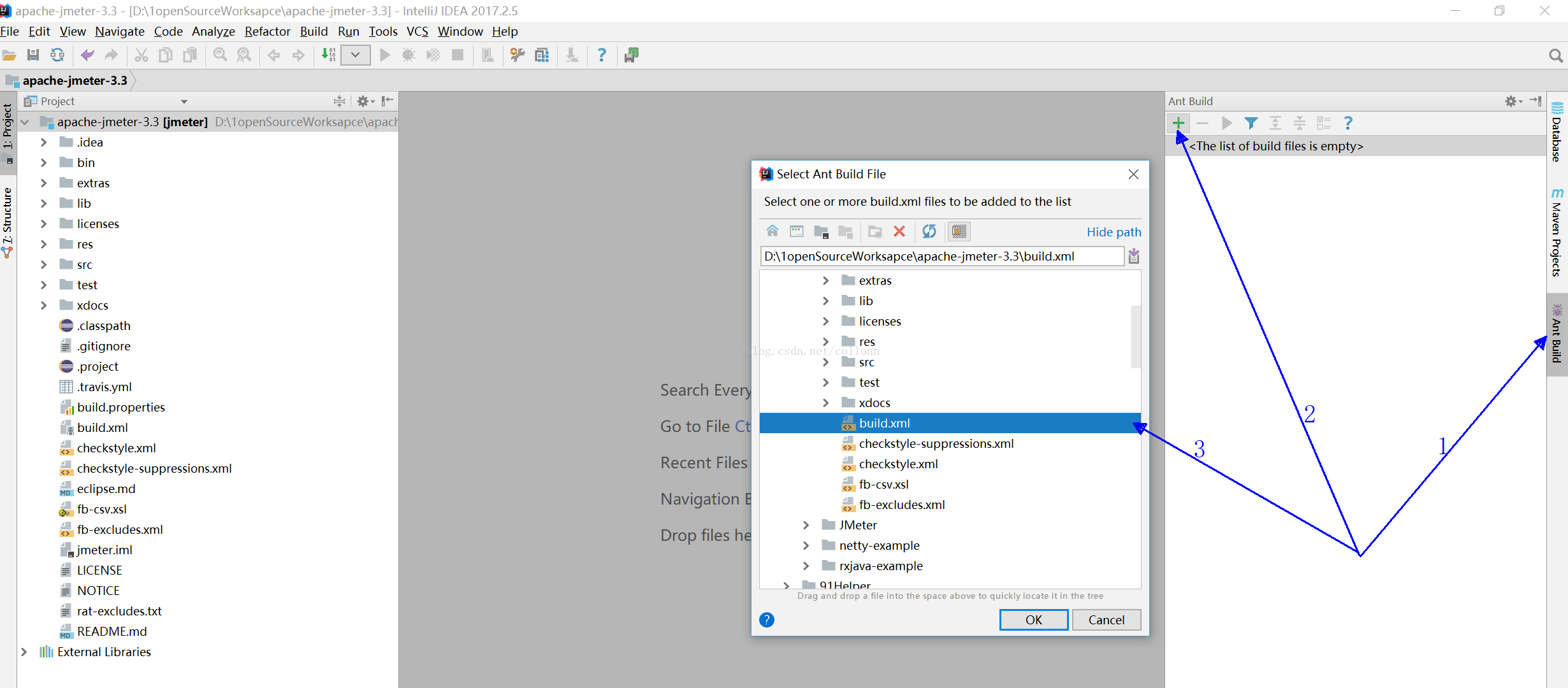The width and height of the screenshot is (1568, 688).
Task: Open Ant Build help question mark
Action: tap(1348, 123)
